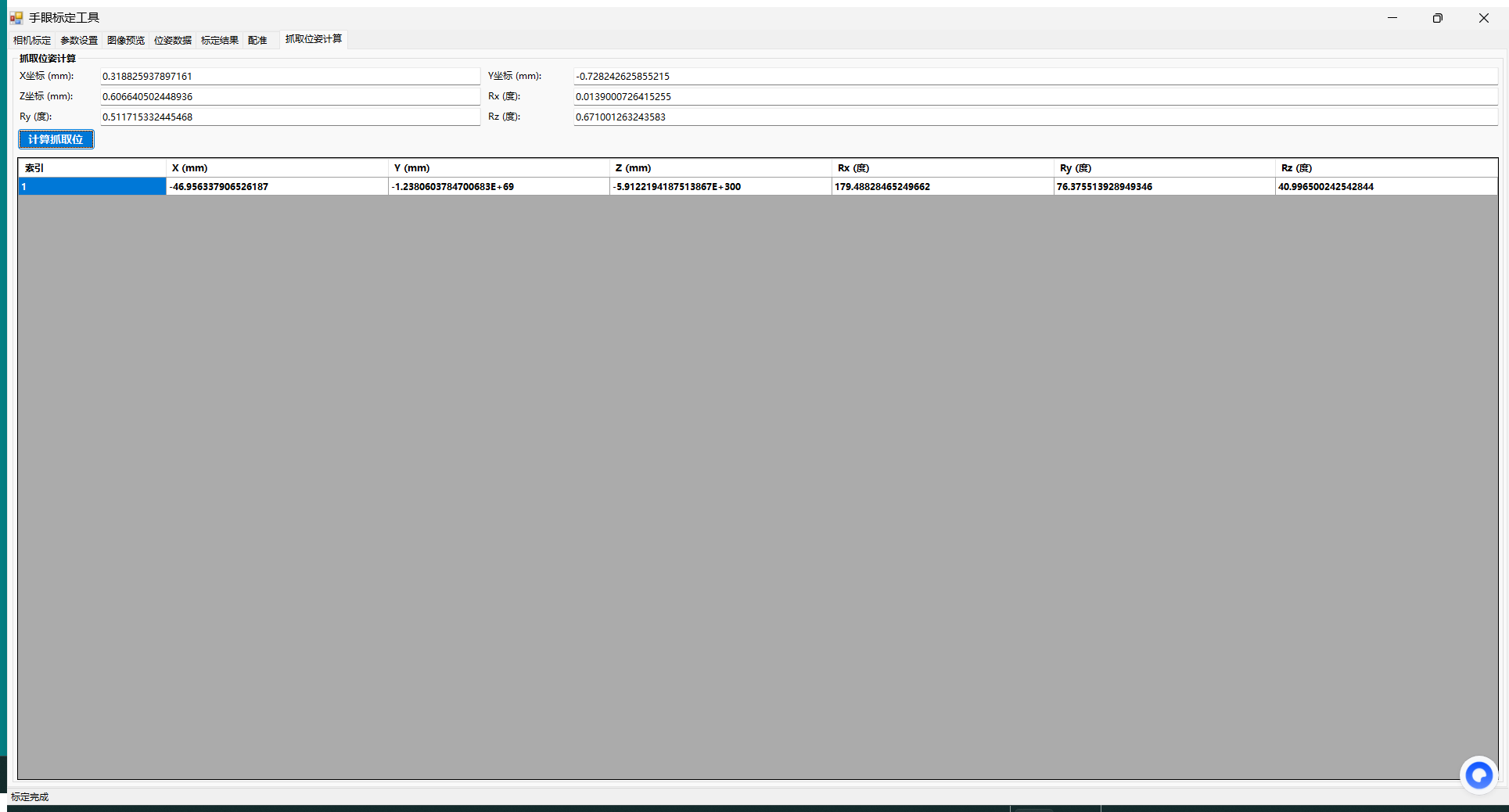Click the Ry (度) column header in table
Screen dimensions: 1509x812
coord(1165,168)
